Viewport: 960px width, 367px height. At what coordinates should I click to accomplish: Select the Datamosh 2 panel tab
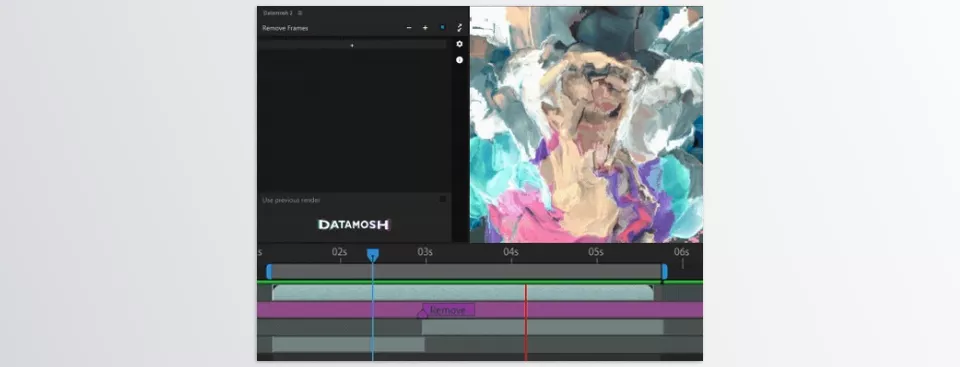(279, 13)
